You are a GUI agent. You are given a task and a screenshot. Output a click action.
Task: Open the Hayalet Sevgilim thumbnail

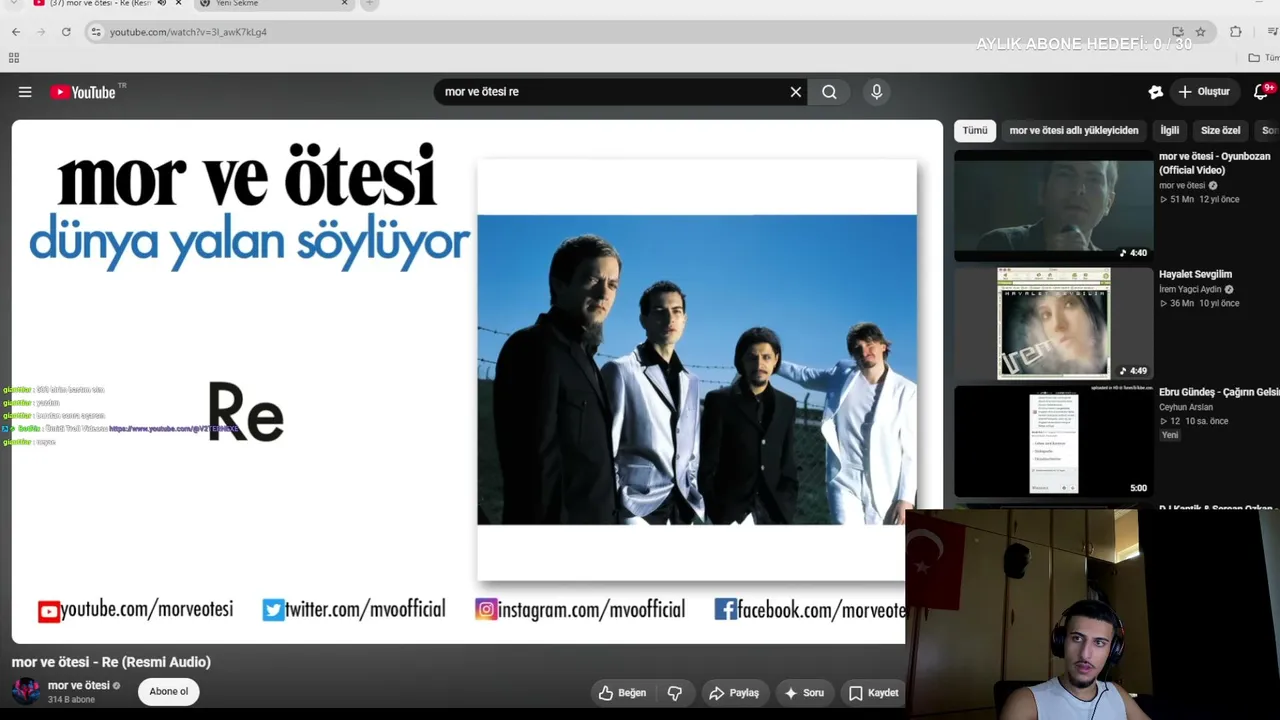tap(1053, 324)
